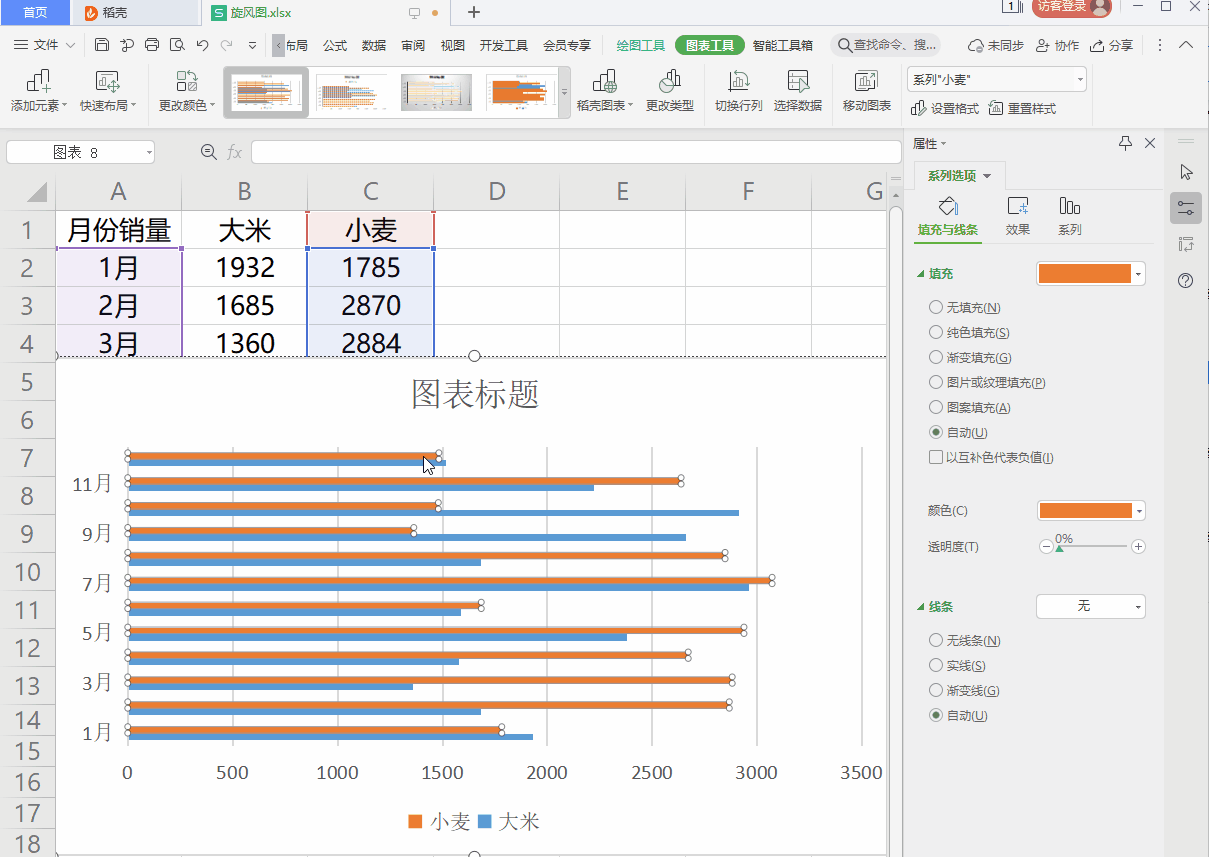Click Reset Style (重置样式)

click(x=1022, y=108)
